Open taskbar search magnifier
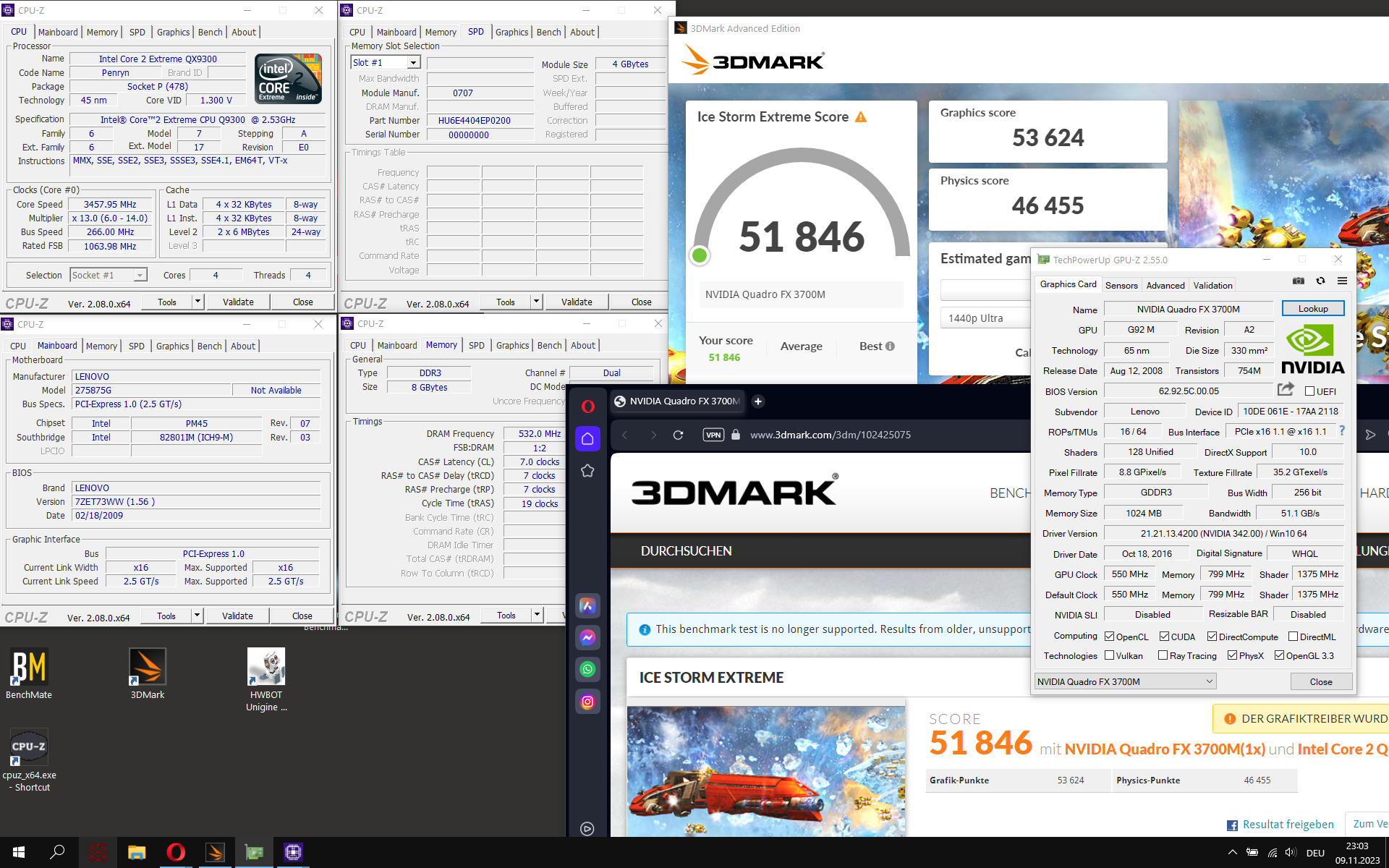Viewport: 1389px width, 868px height. [x=57, y=853]
